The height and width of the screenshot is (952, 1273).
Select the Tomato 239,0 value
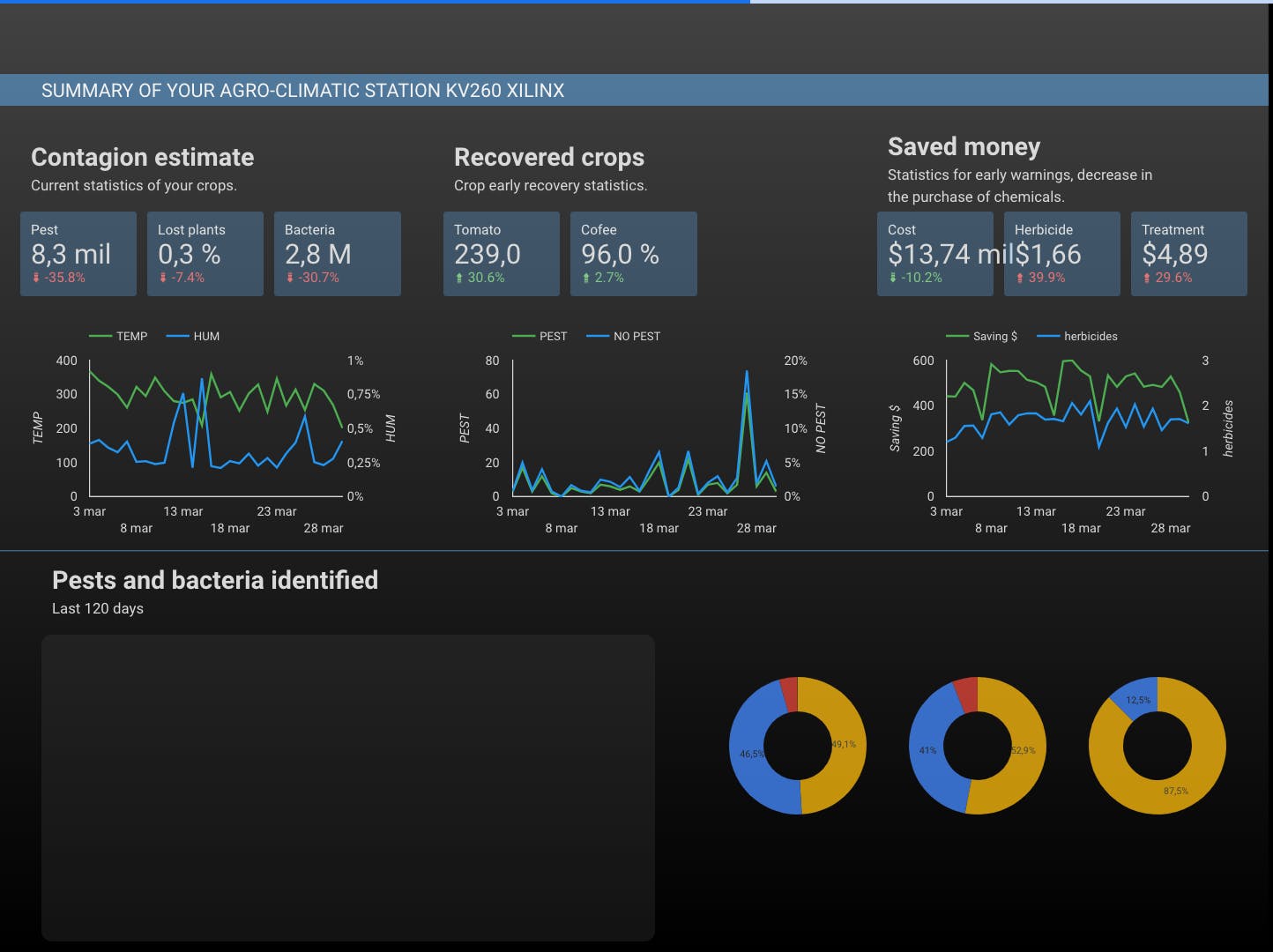(488, 254)
